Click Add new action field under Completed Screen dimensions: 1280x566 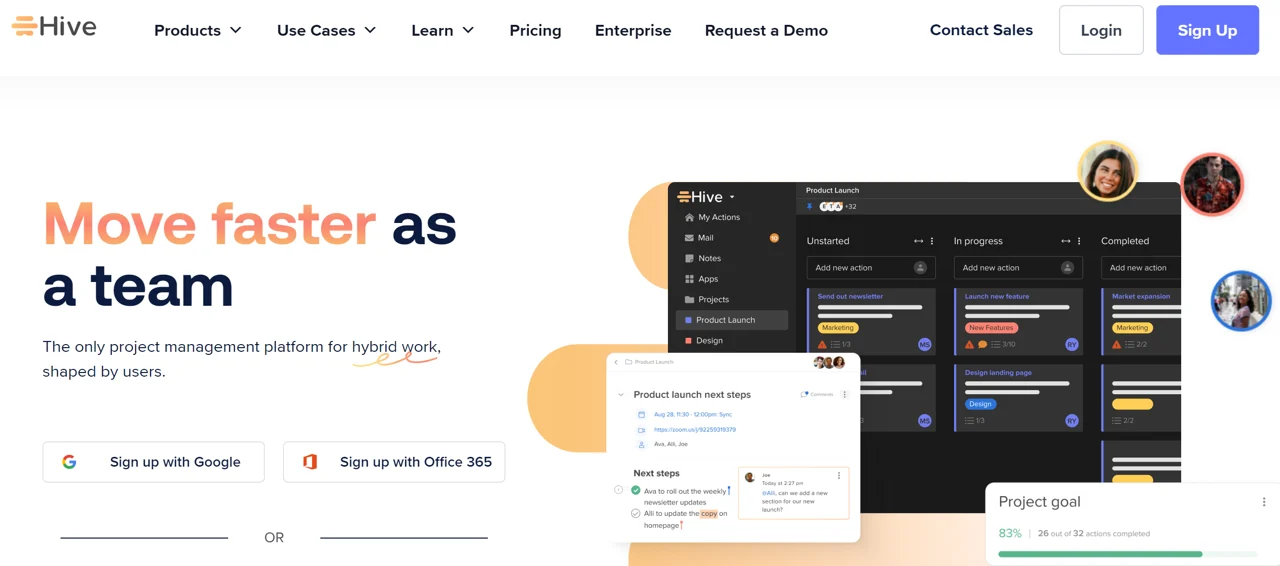tap(1141, 268)
